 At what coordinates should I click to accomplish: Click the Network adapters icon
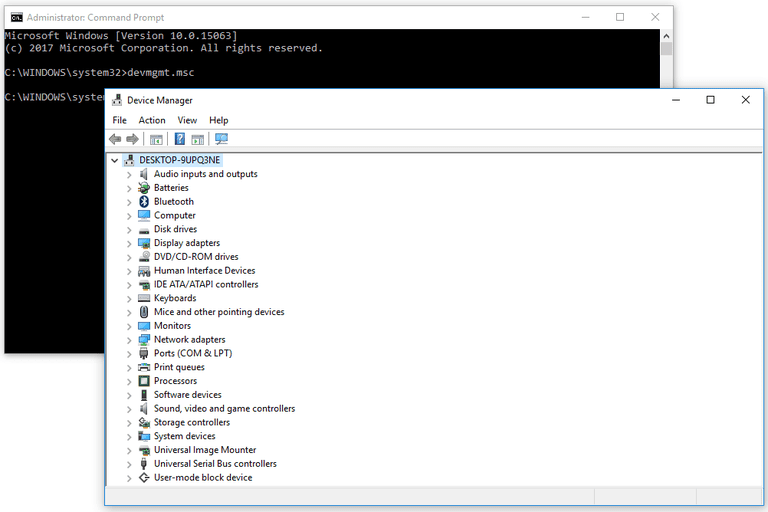point(144,340)
